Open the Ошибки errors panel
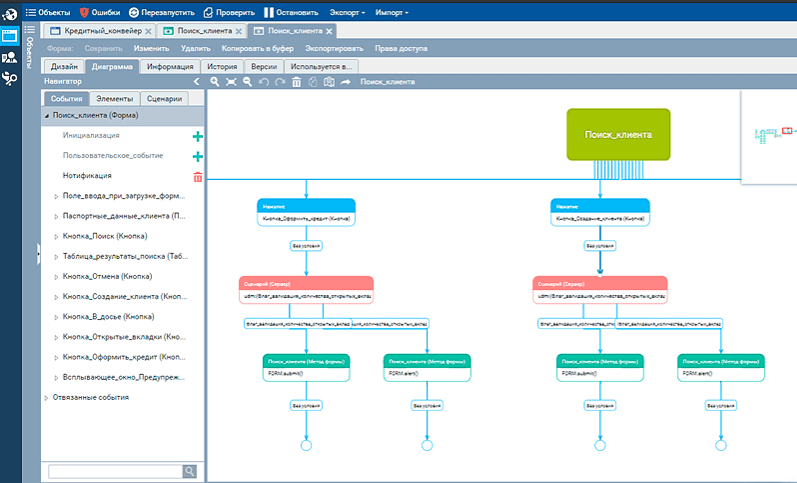Screen dimensions: 797x483 tap(100, 12)
